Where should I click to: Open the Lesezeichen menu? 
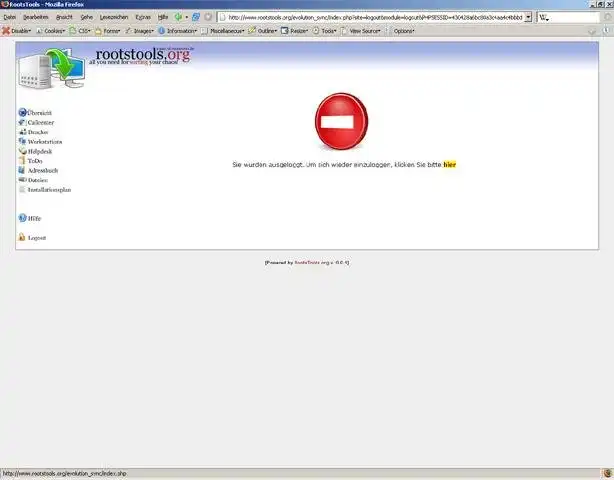click(114, 17)
